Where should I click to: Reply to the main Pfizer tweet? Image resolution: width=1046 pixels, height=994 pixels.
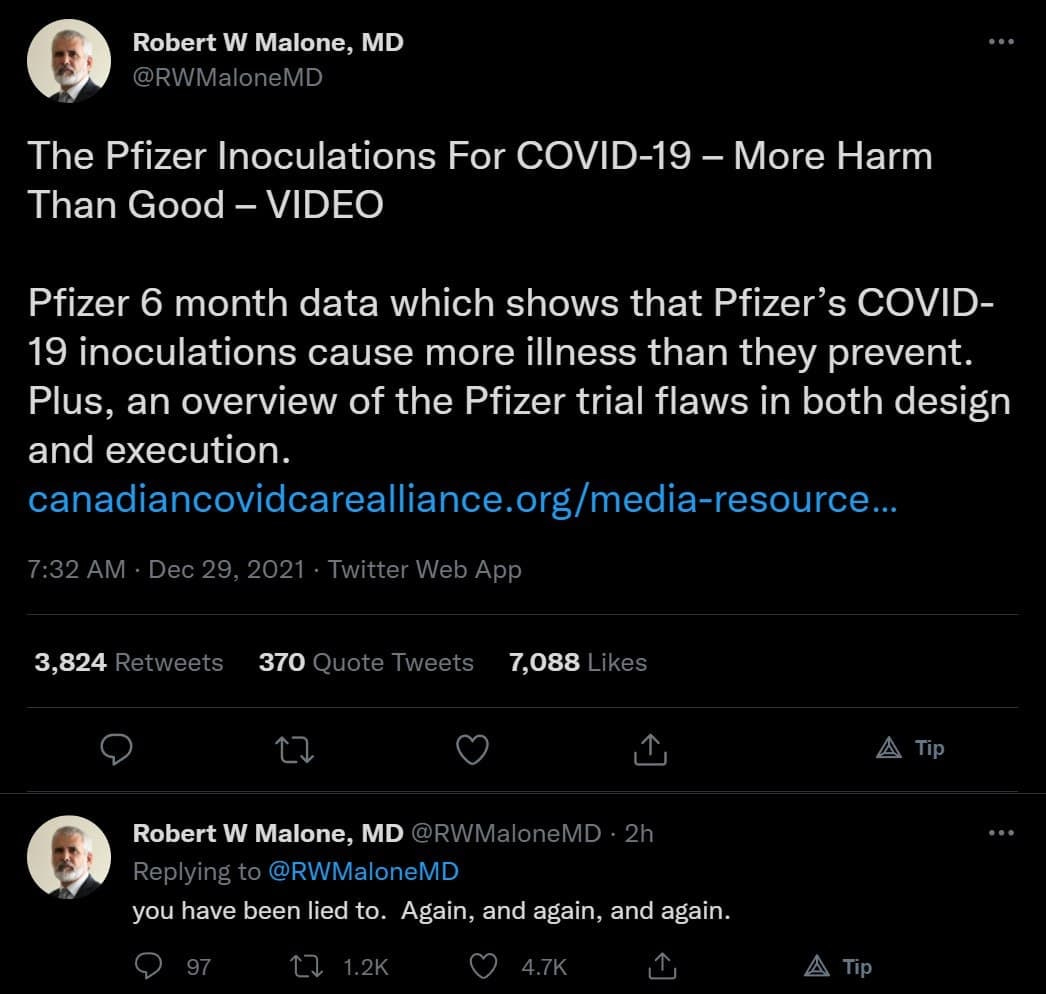118,748
